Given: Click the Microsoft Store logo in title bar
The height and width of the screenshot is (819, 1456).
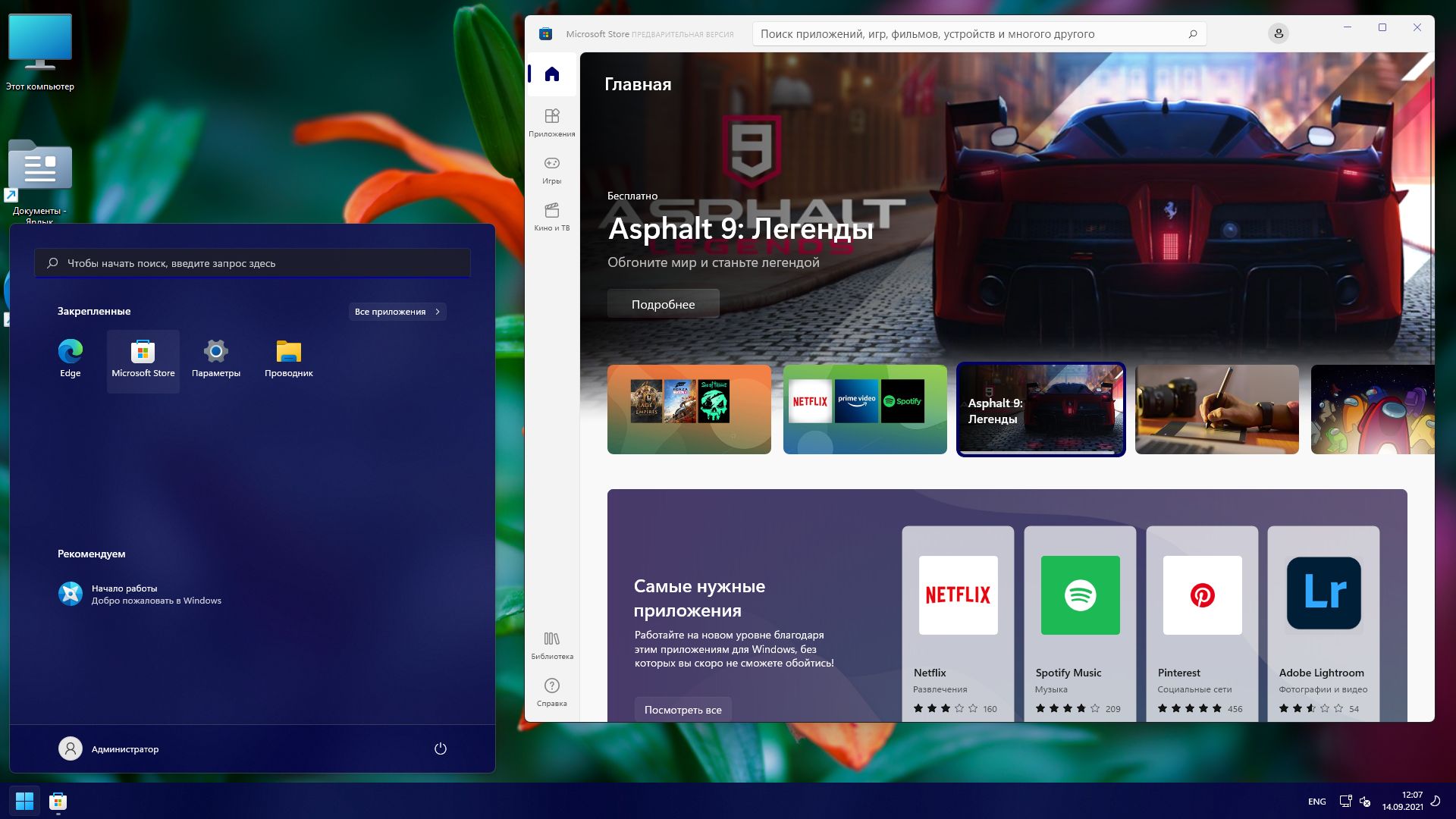Looking at the screenshot, I should (x=545, y=33).
